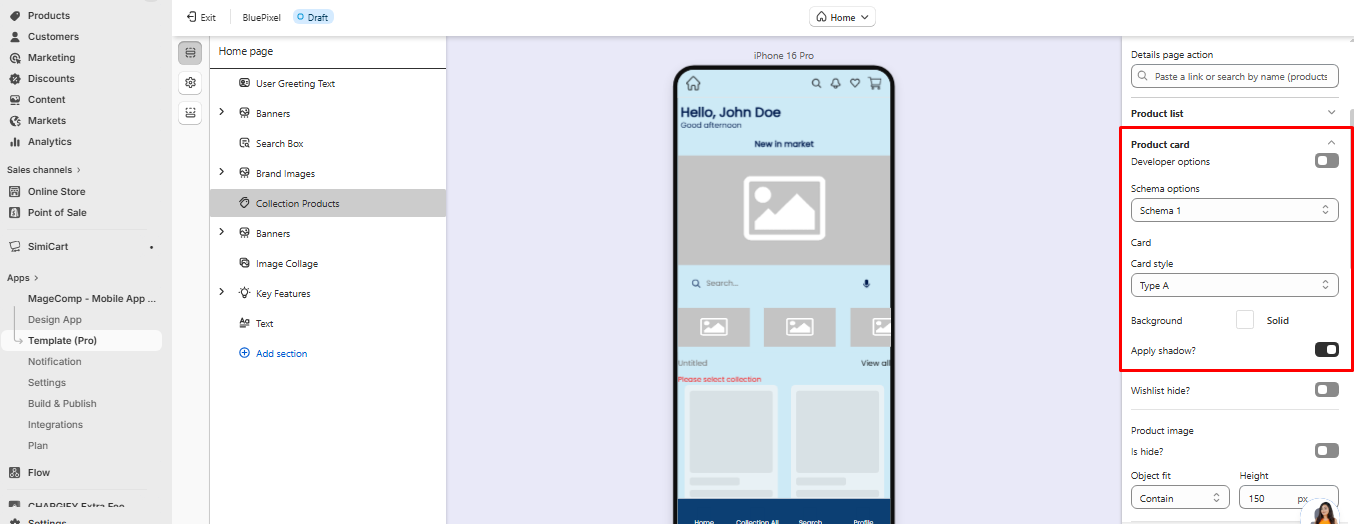Click the Background color swatch

1245,321
